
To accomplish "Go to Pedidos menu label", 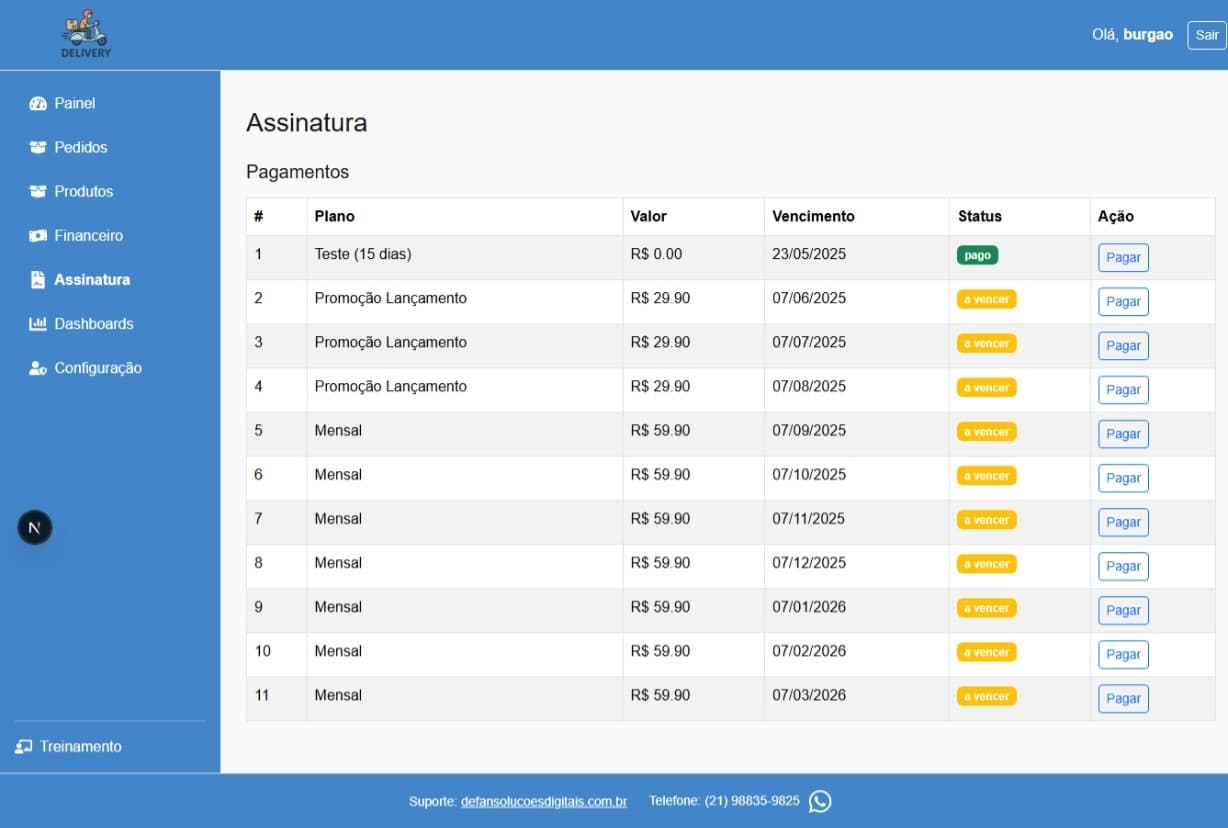I will point(81,148).
